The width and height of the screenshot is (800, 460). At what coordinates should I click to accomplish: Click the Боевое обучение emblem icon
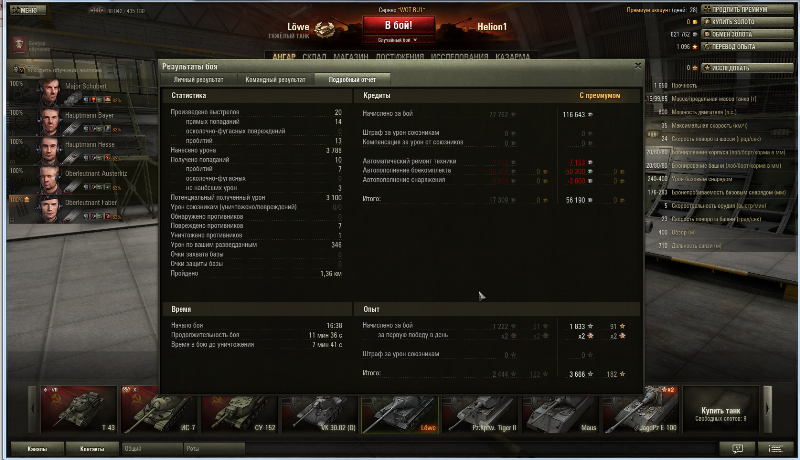point(19,45)
